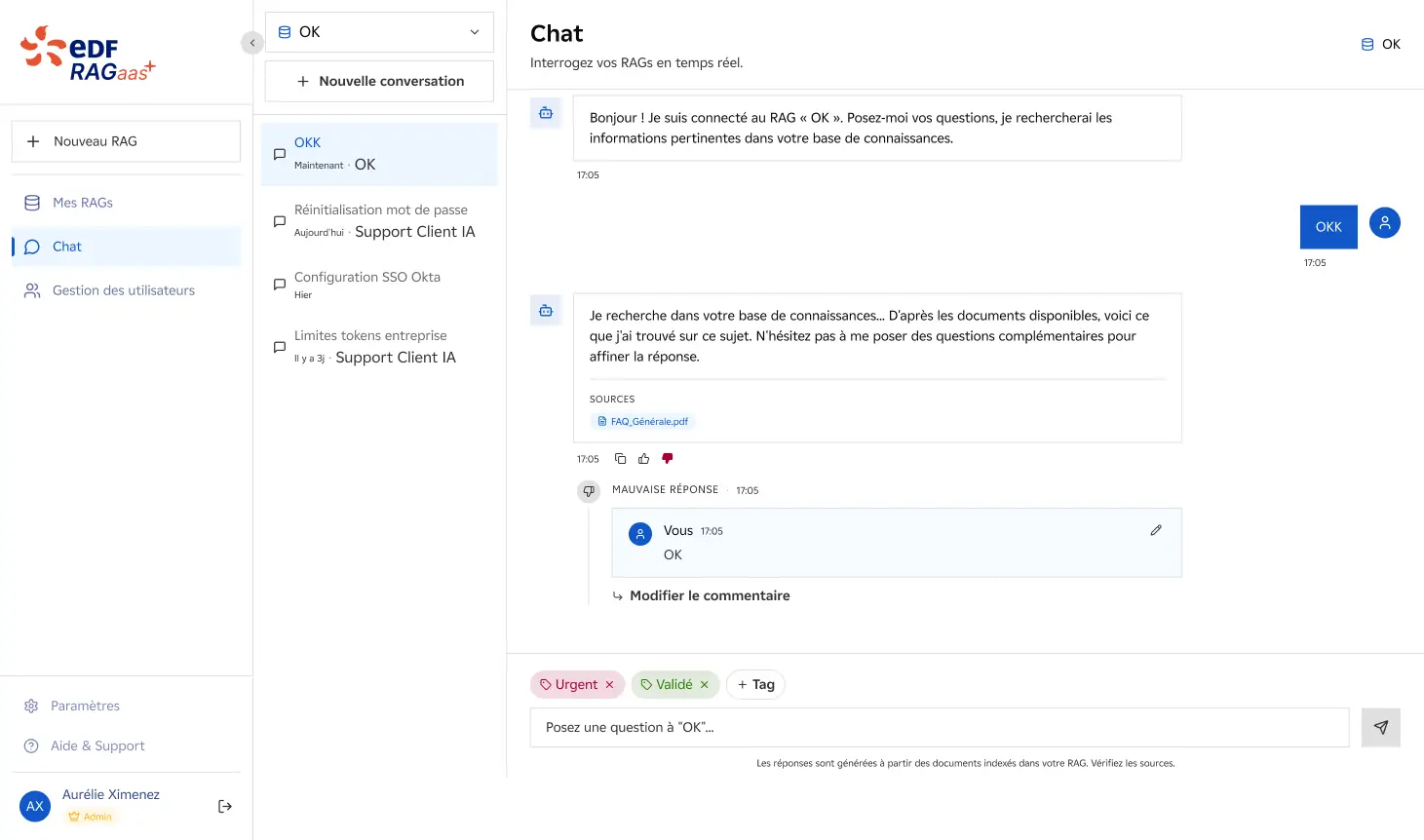Copy the assistant's response
The height and width of the screenshot is (840, 1424).
(620, 459)
